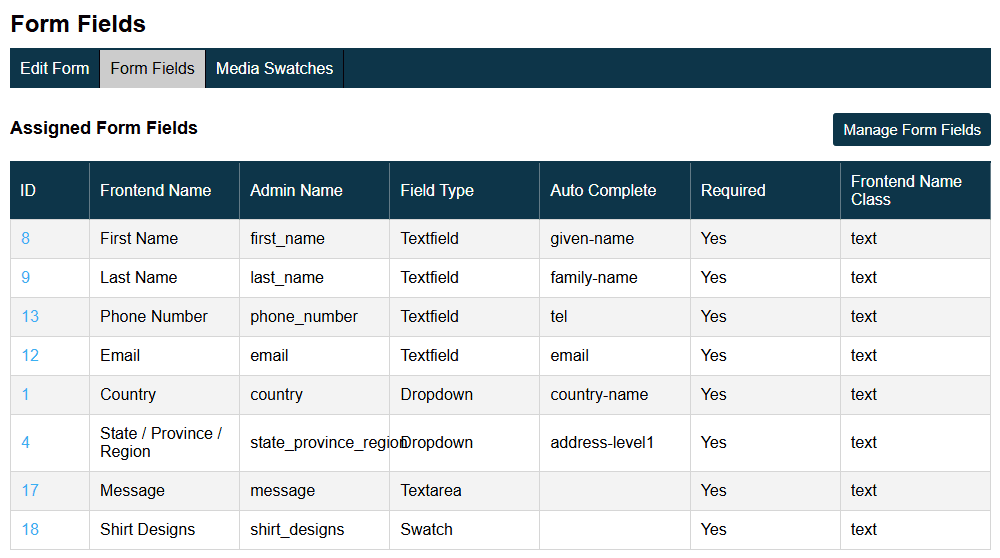This screenshot has height=558, width=1000.
Task: Click the Swatch field type cell
Action: point(464,529)
